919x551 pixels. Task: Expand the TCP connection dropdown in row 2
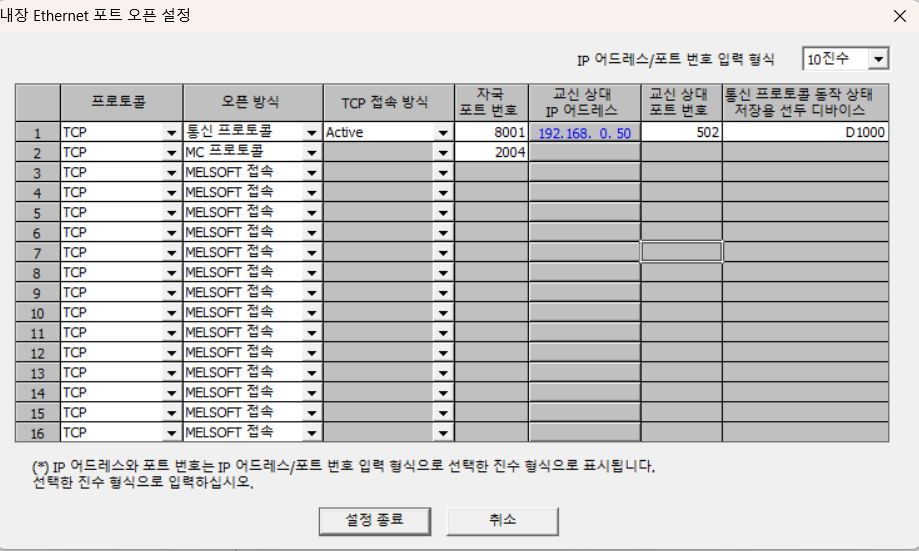click(443, 153)
